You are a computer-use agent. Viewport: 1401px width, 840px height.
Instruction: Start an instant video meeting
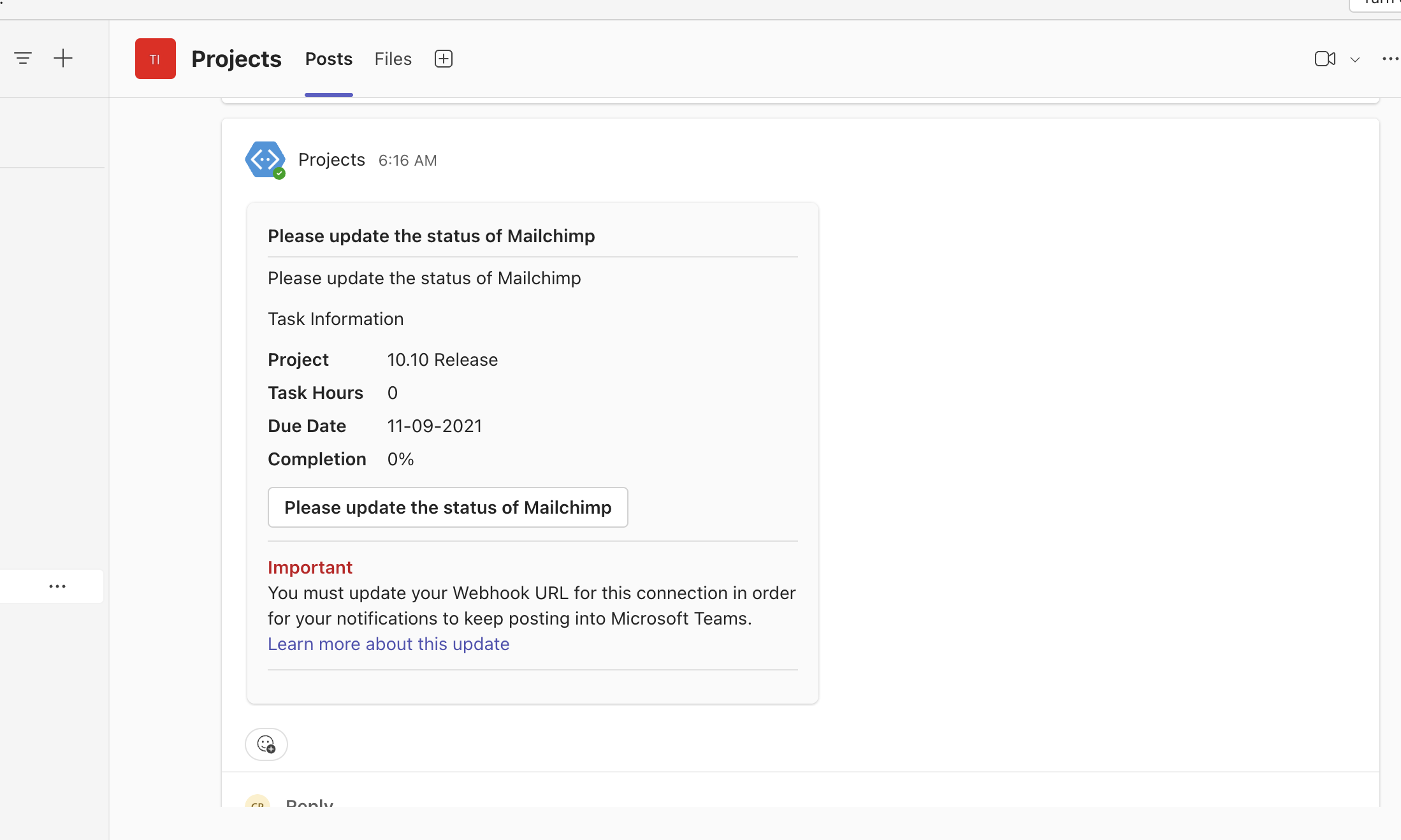click(x=1326, y=59)
